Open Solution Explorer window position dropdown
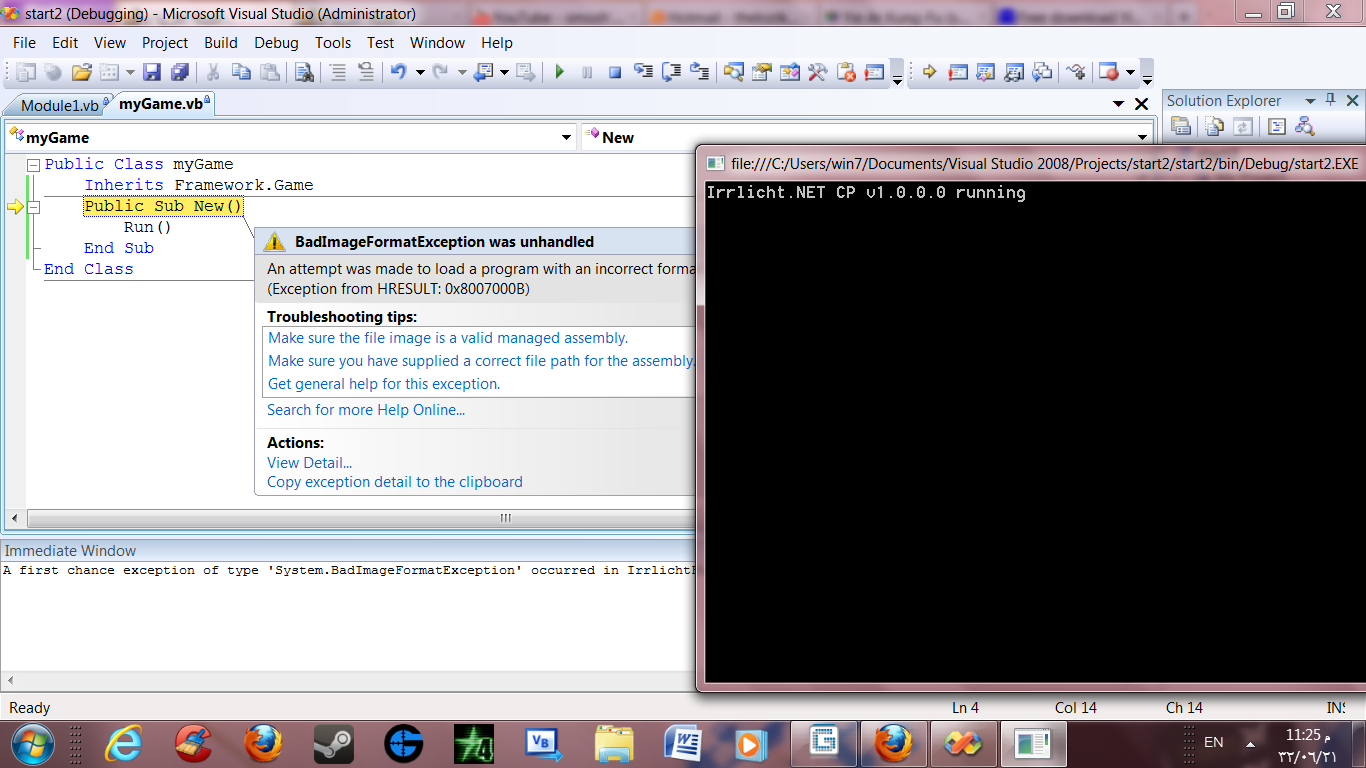The width and height of the screenshot is (1366, 768). 1308,101
